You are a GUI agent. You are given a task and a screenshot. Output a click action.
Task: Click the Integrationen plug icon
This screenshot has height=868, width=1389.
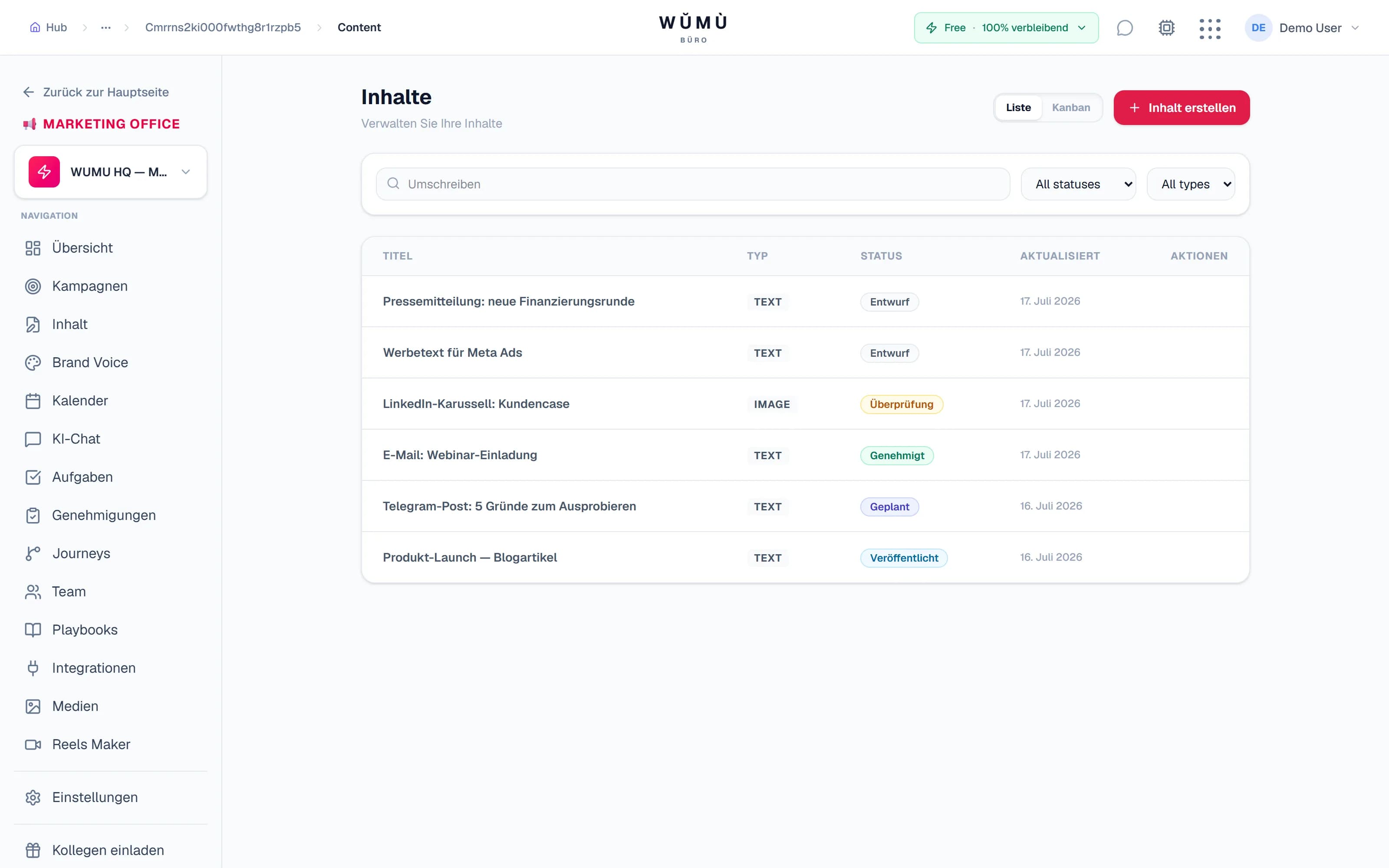pyautogui.click(x=33, y=668)
